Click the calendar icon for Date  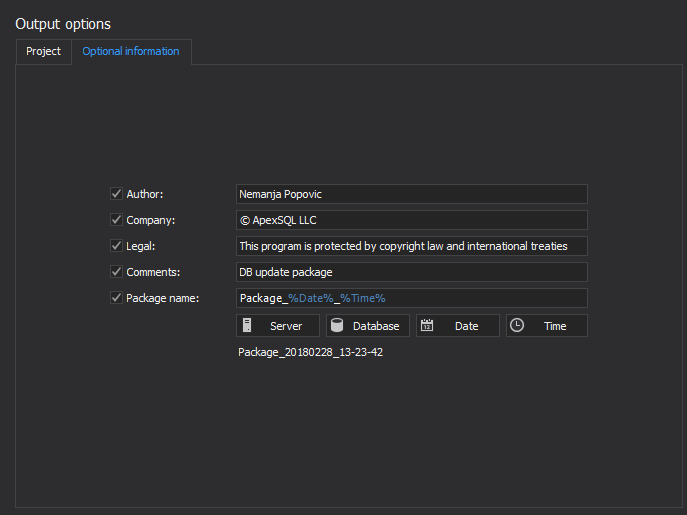427,326
